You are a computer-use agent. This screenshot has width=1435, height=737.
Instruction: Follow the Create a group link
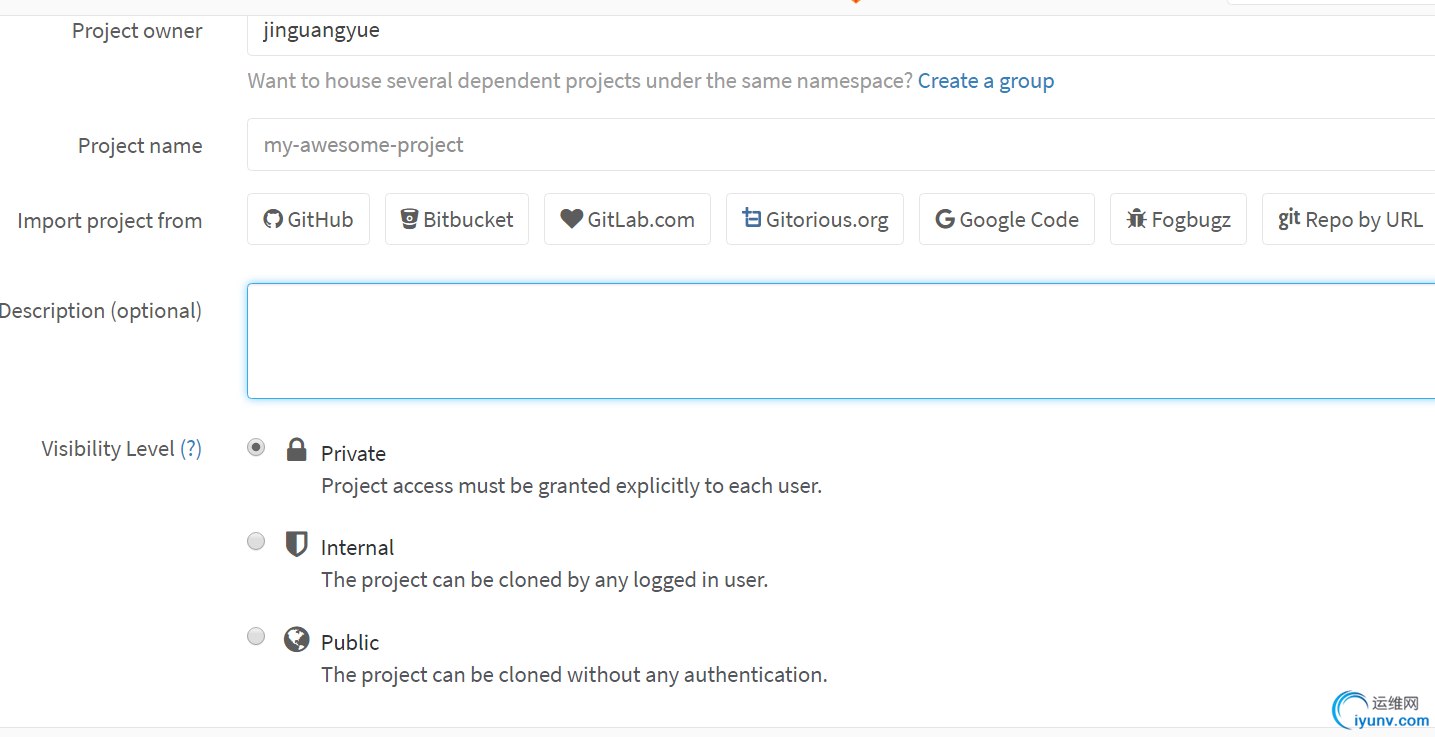point(986,81)
